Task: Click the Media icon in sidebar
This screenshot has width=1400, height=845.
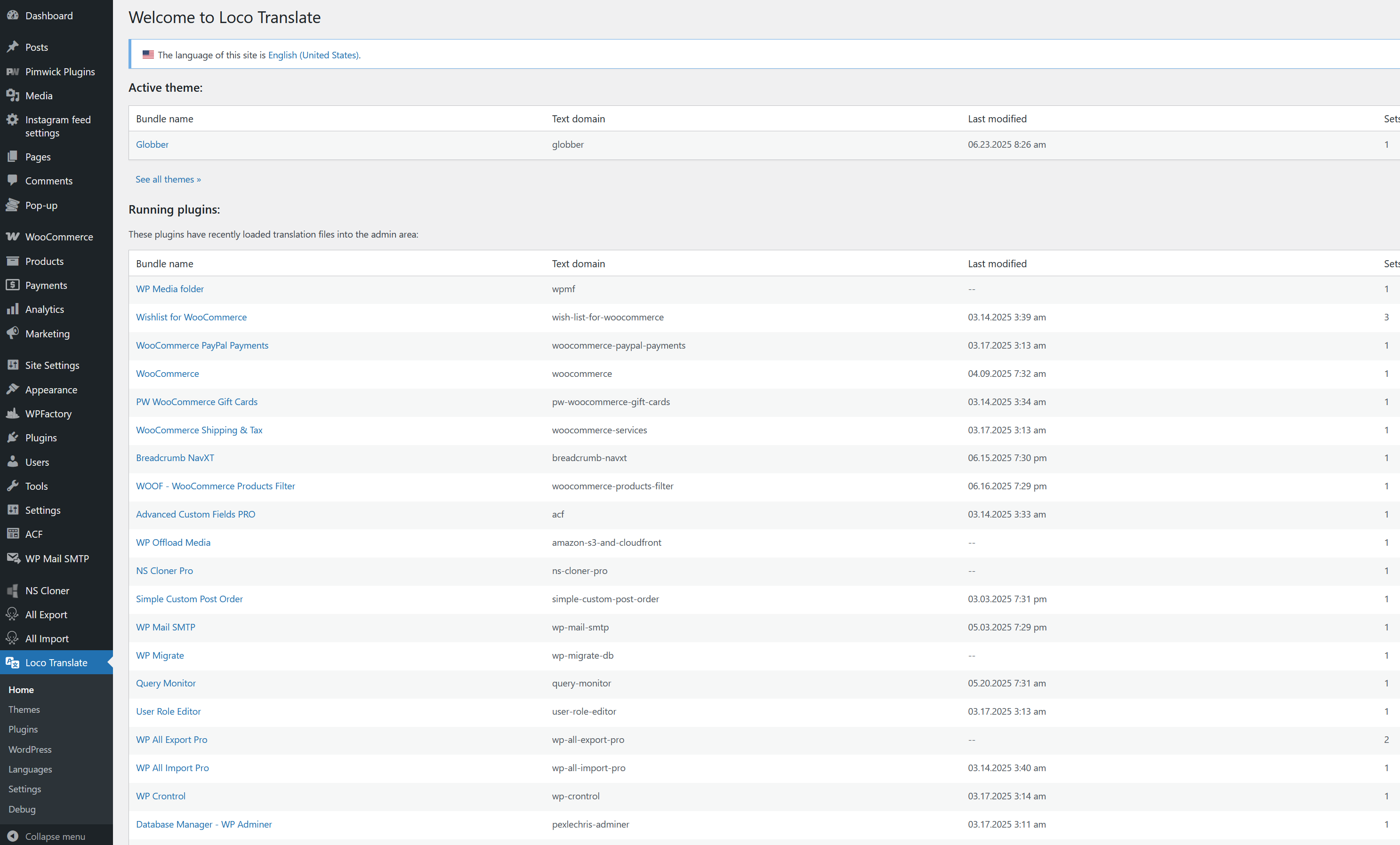Action: [x=13, y=96]
